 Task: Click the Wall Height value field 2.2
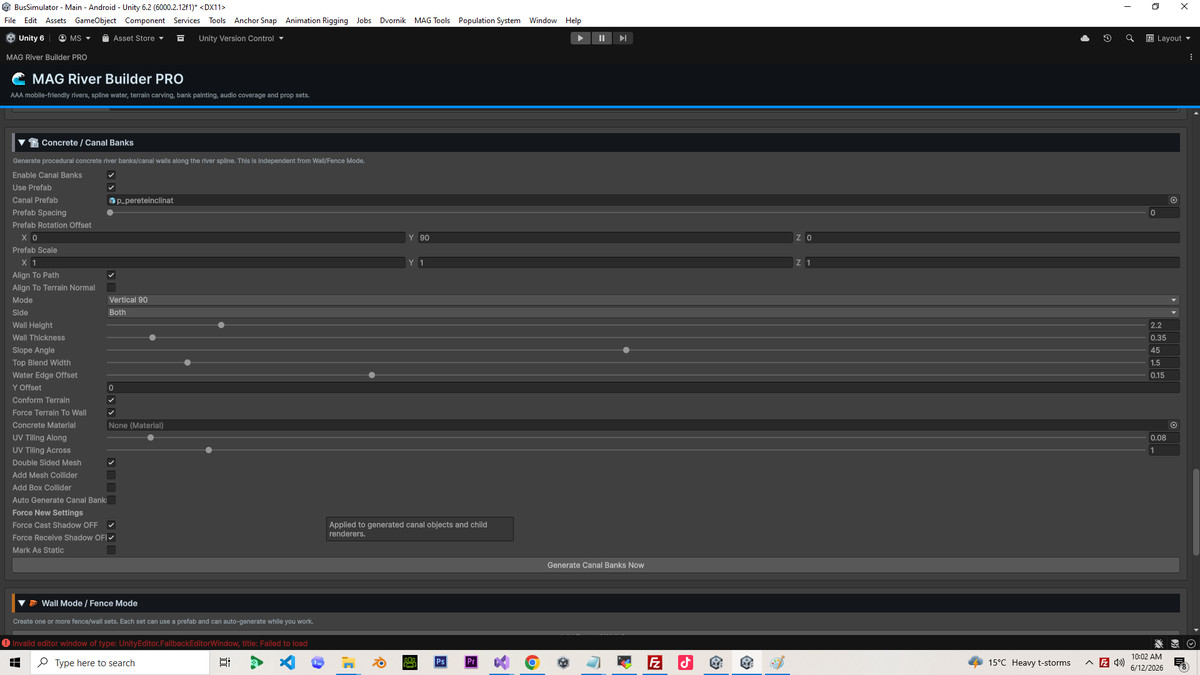click(1164, 325)
